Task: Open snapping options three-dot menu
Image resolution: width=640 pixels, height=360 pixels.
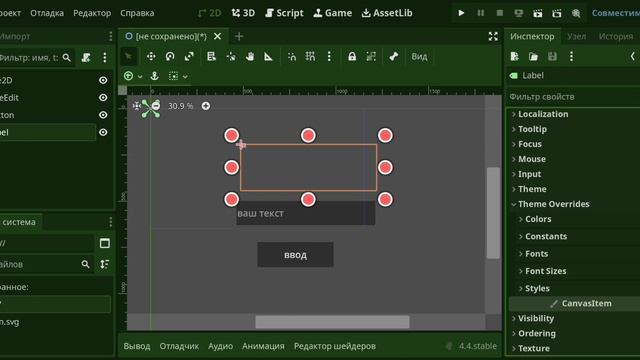Action: (x=329, y=56)
